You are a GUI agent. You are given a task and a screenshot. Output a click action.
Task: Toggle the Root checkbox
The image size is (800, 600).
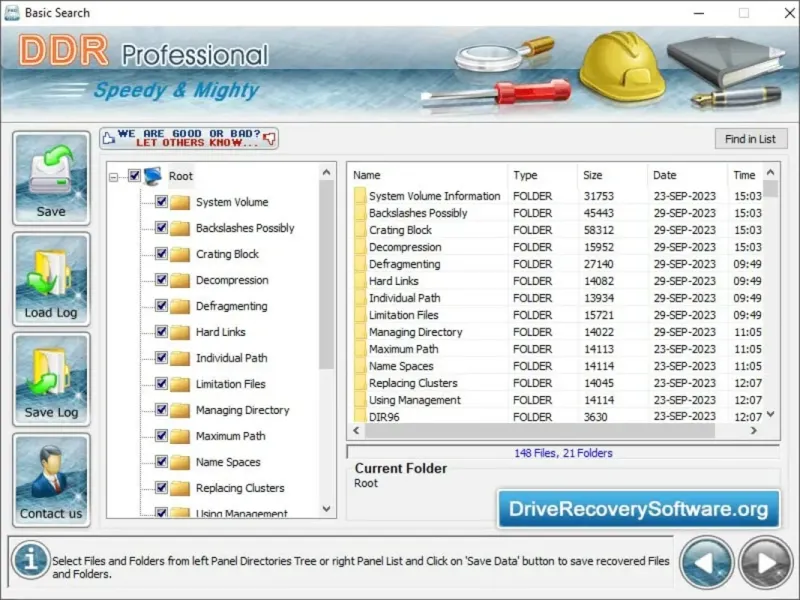coord(134,176)
